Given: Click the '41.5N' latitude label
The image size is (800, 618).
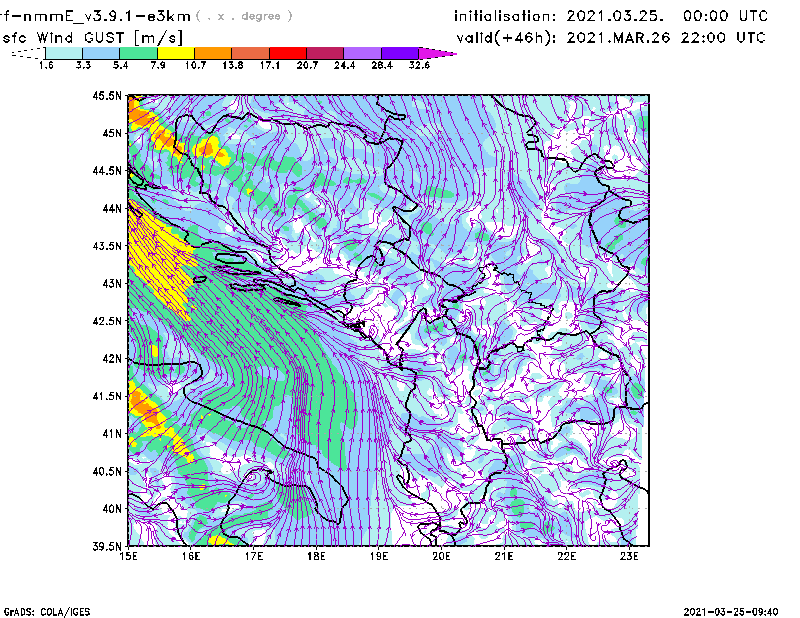Looking at the screenshot, I should click(x=107, y=396).
